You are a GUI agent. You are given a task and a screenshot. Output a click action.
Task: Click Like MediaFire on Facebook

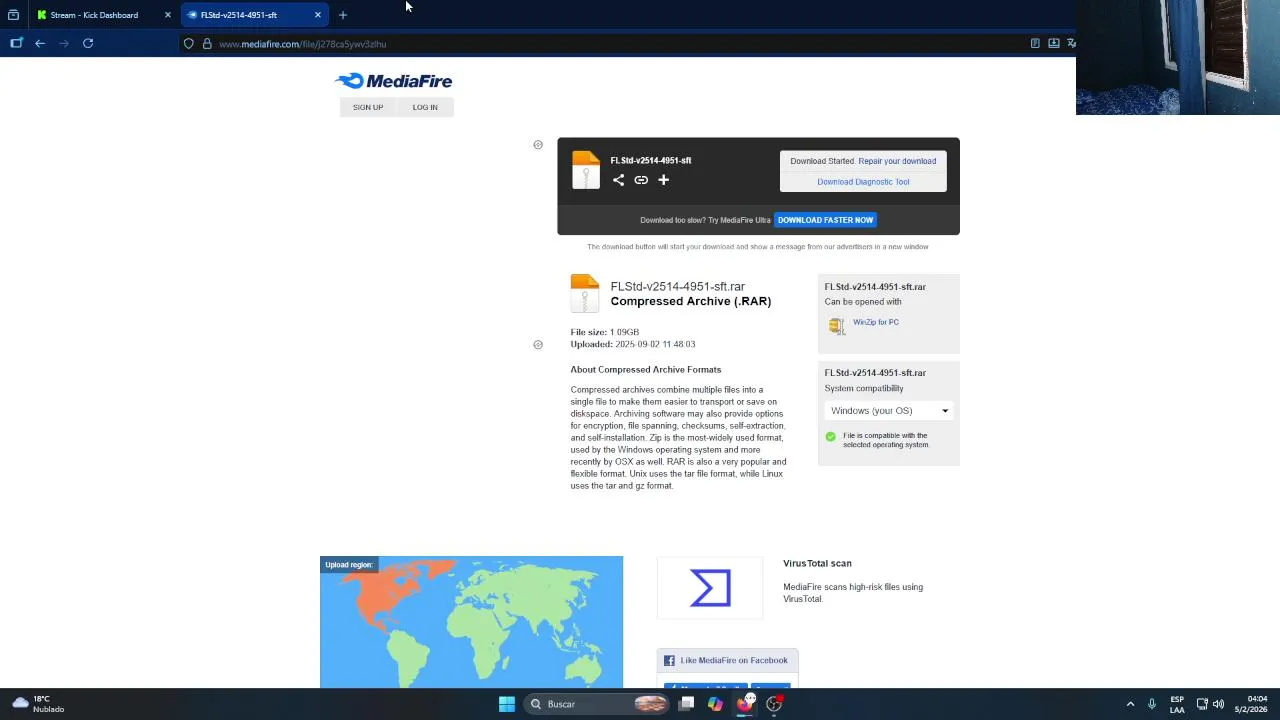pyautogui.click(x=727, y=660)
